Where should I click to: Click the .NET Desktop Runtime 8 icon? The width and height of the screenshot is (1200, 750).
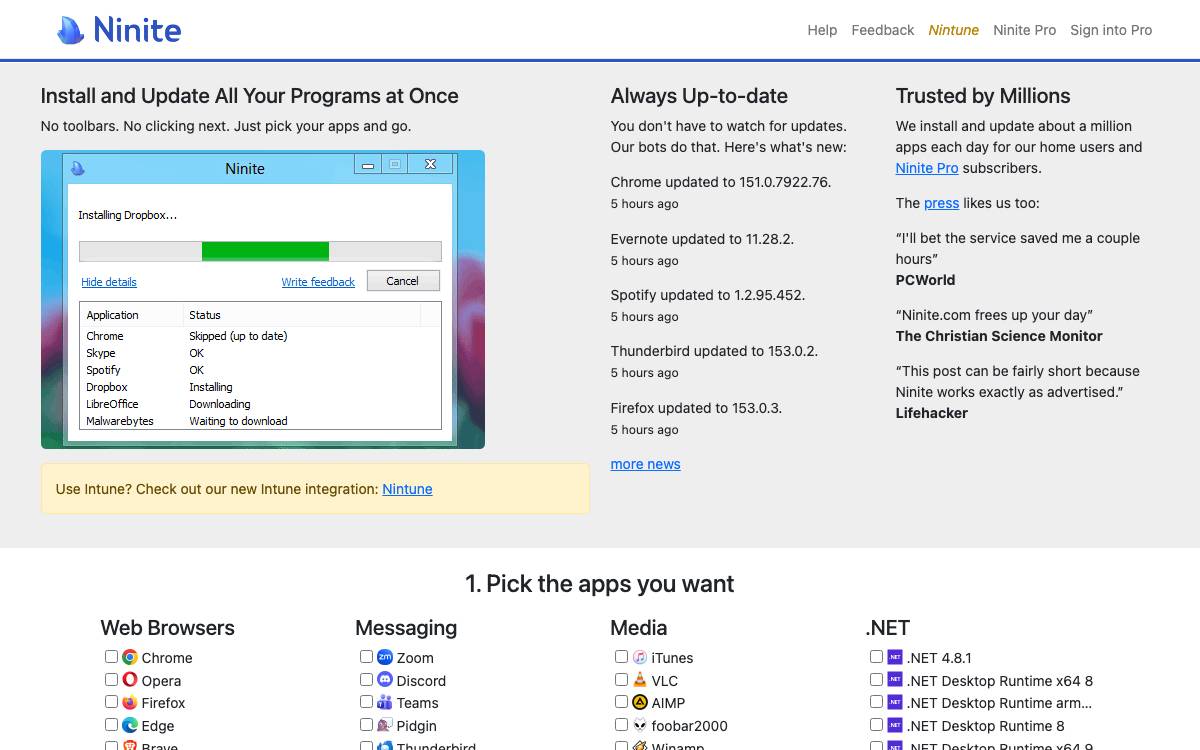pos(895,725)
